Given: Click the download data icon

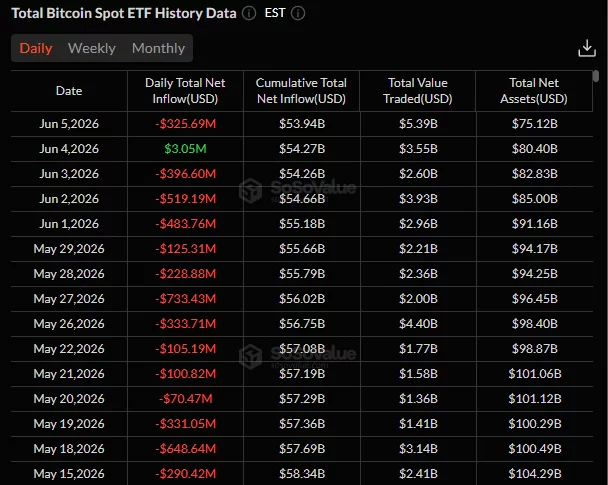Looking at the screenshot, I should pos(587,48).
